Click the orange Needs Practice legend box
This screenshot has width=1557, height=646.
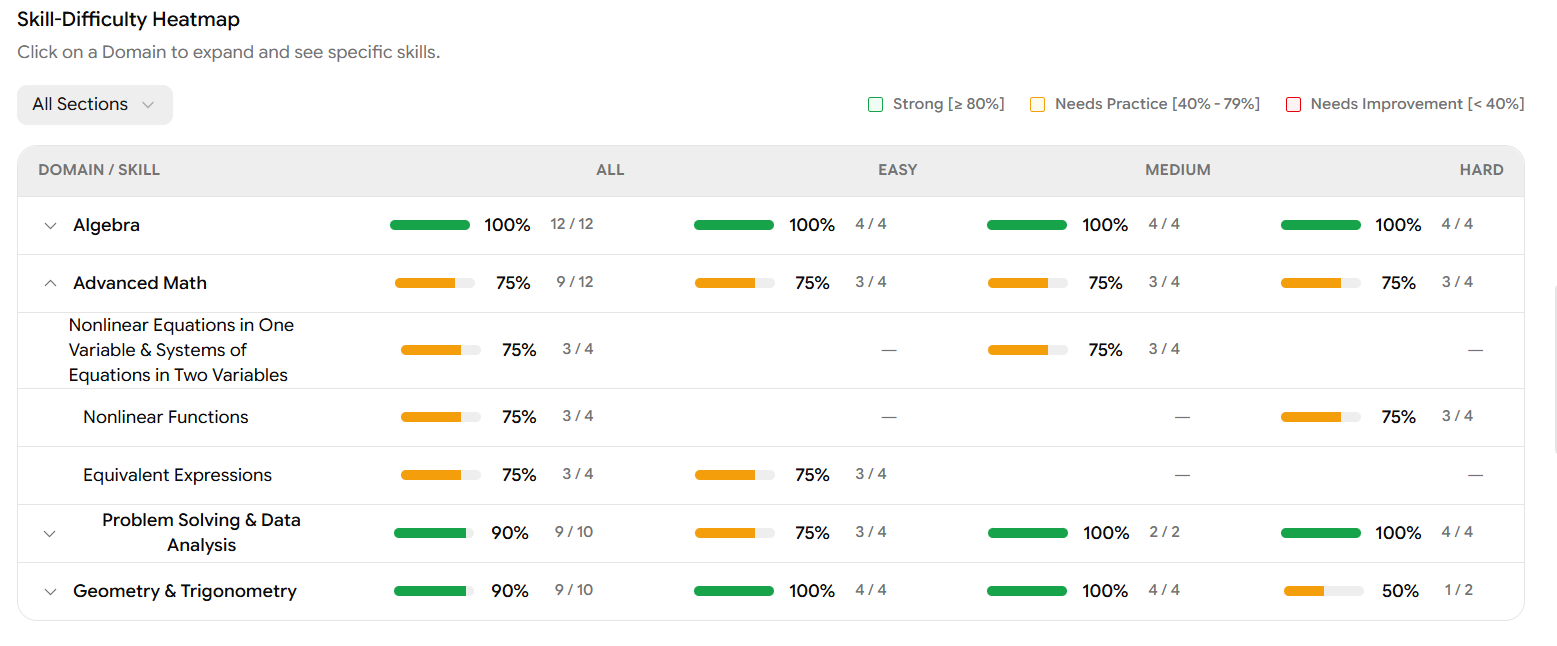pyautogui.click(x=1038, y=105)
